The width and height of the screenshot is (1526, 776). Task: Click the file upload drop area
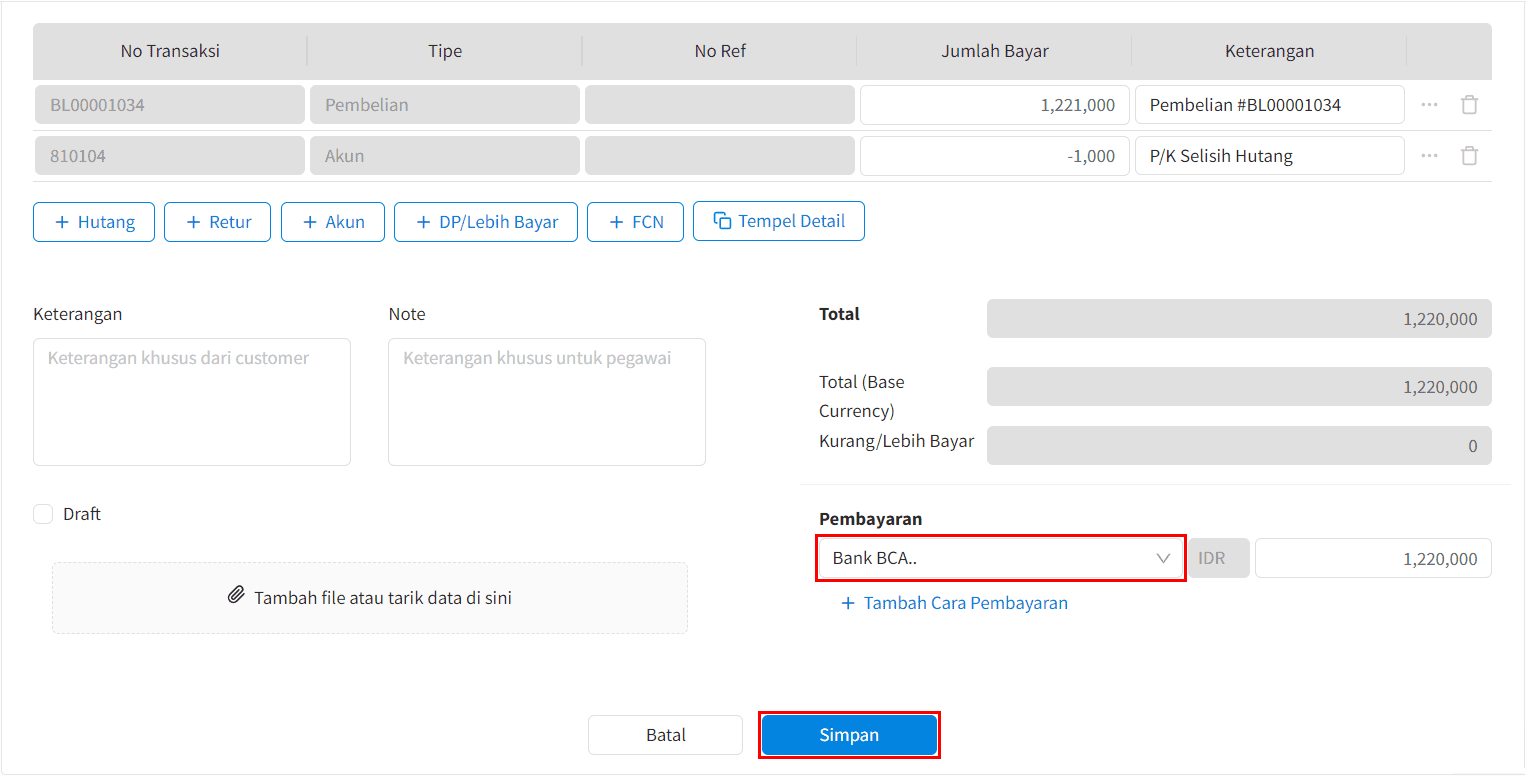click(370, 598)
